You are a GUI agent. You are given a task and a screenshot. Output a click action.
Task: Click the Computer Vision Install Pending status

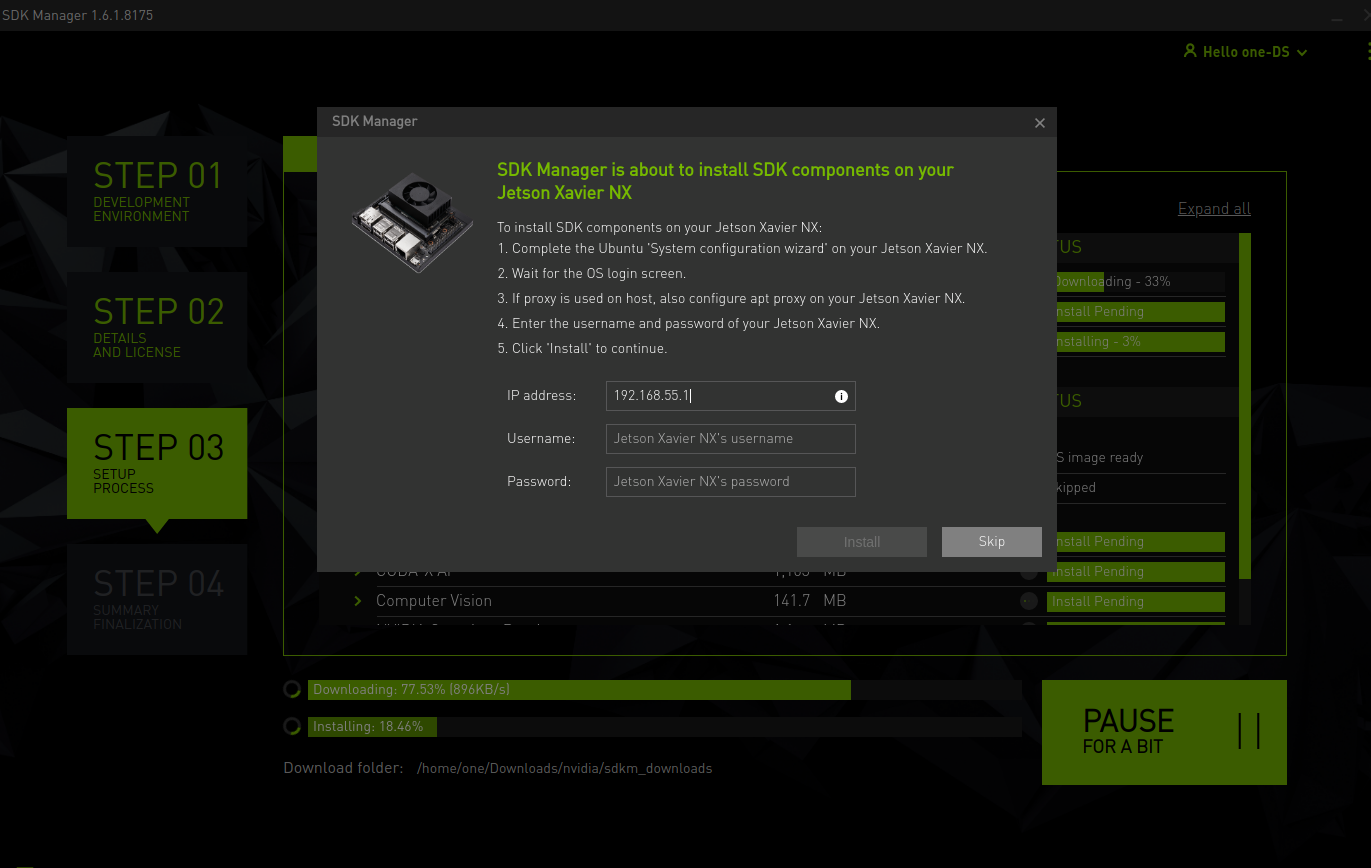point(1136,602)
